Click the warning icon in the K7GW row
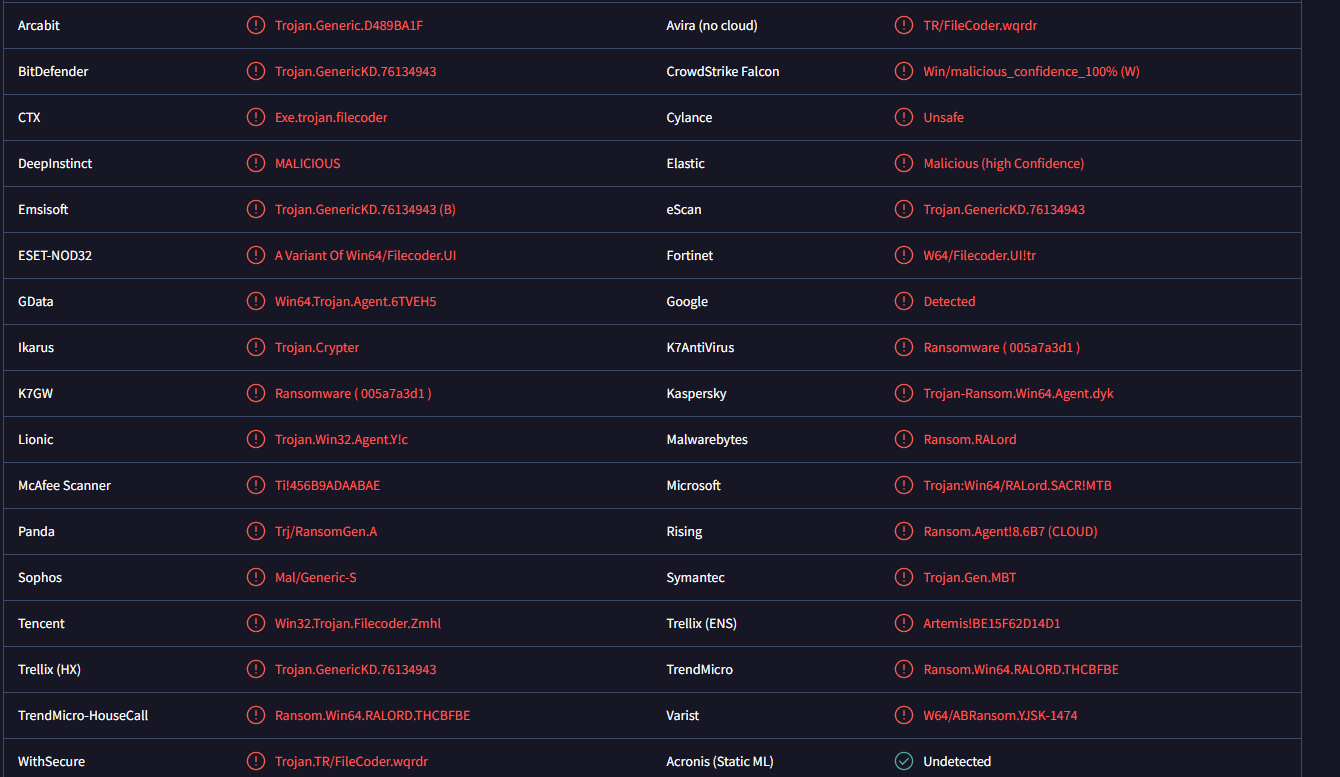The height and width of the screenshot is (777, 1340). [256, 393]
